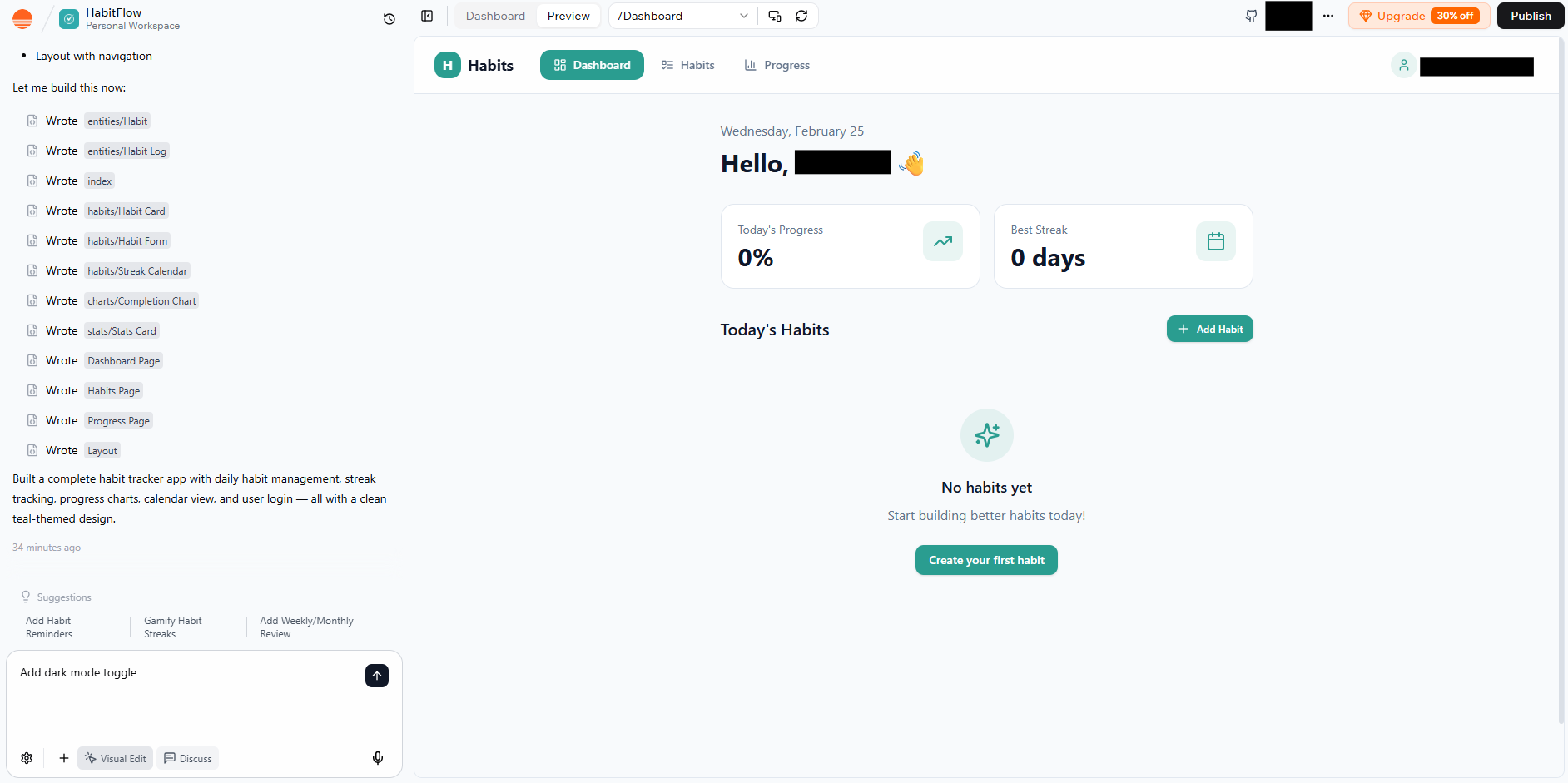Toggle Discuss mode
Image resolution: width=1568 pixels, height=783 pixels.
point(188,758)
